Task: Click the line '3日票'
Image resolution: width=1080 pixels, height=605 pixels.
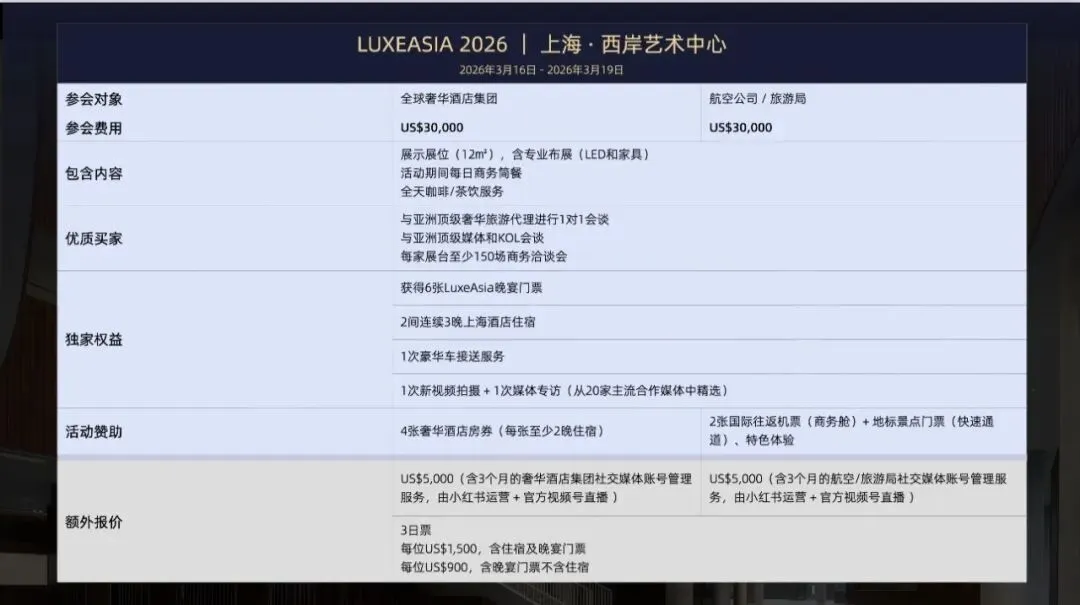Action: pos(415,531)
